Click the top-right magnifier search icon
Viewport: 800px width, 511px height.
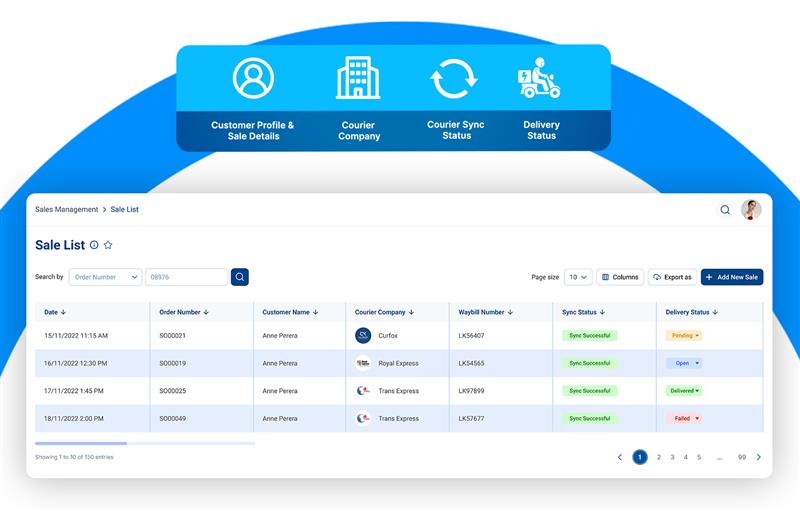coord(724,210)
